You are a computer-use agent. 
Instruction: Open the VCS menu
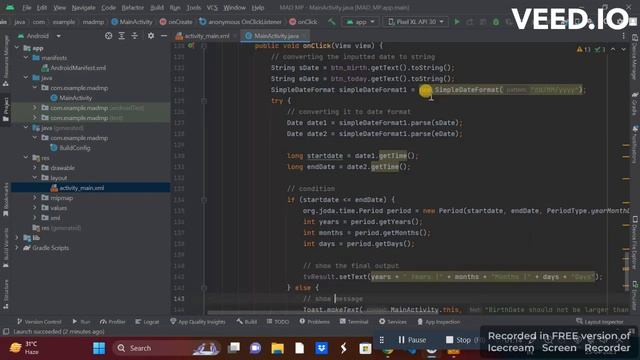(x=212, y=7)
